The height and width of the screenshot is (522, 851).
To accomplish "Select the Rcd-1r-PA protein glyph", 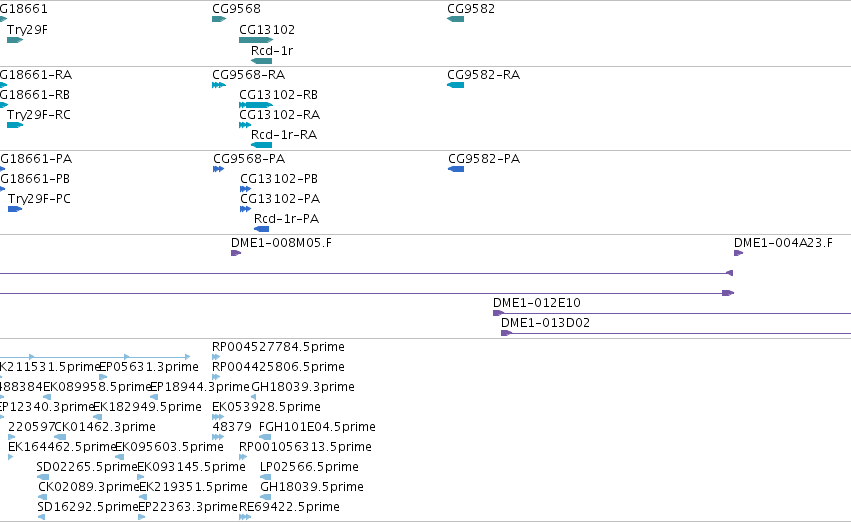I will [262, 229].
